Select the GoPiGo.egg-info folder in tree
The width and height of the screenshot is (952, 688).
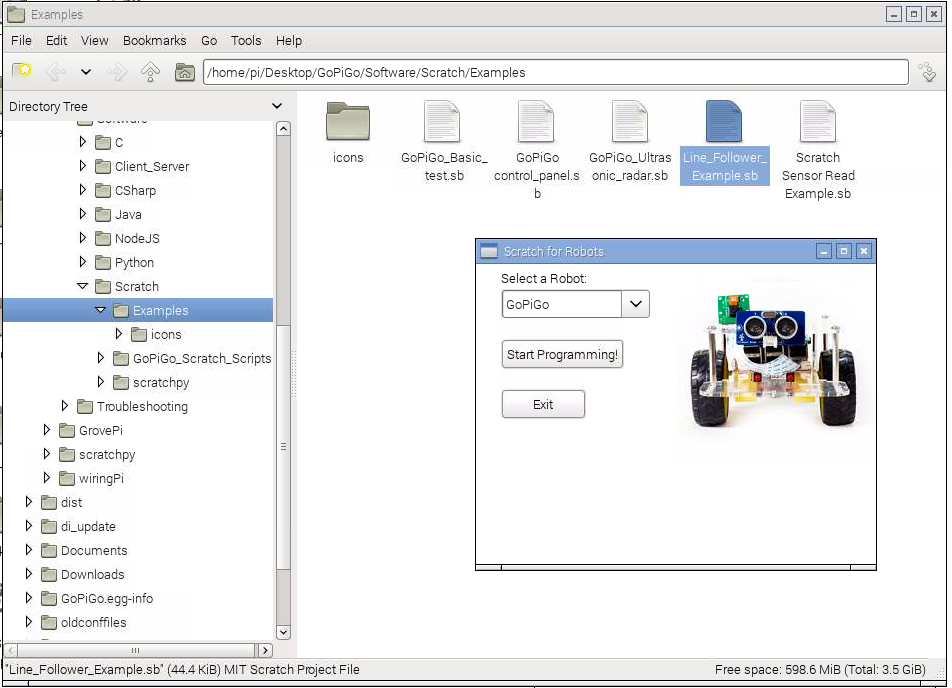click(107, 599)
